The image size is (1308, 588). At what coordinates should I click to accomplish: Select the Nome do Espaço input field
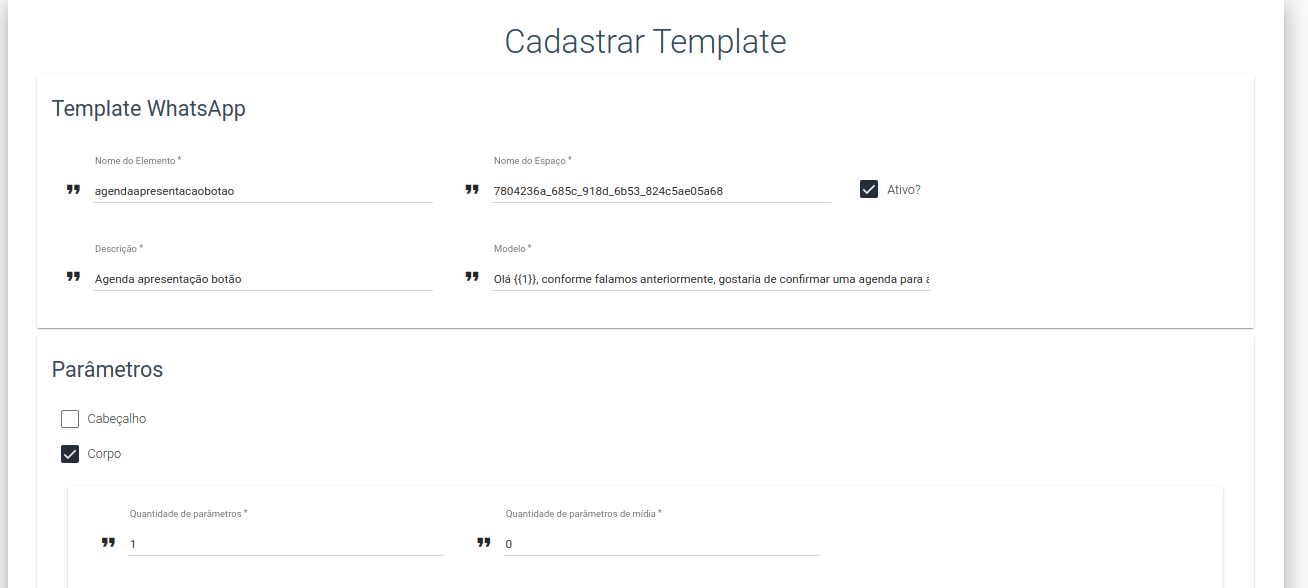coord(661,190)
